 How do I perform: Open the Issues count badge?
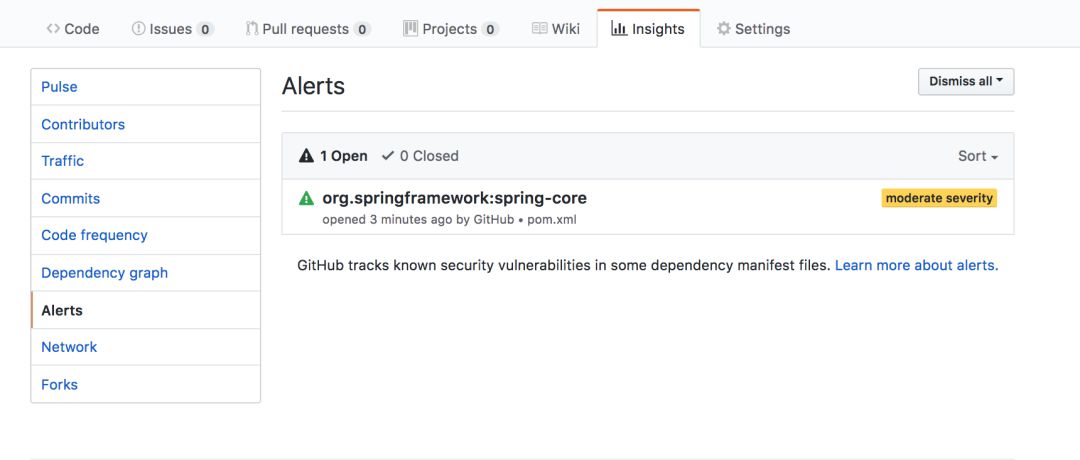205,29
